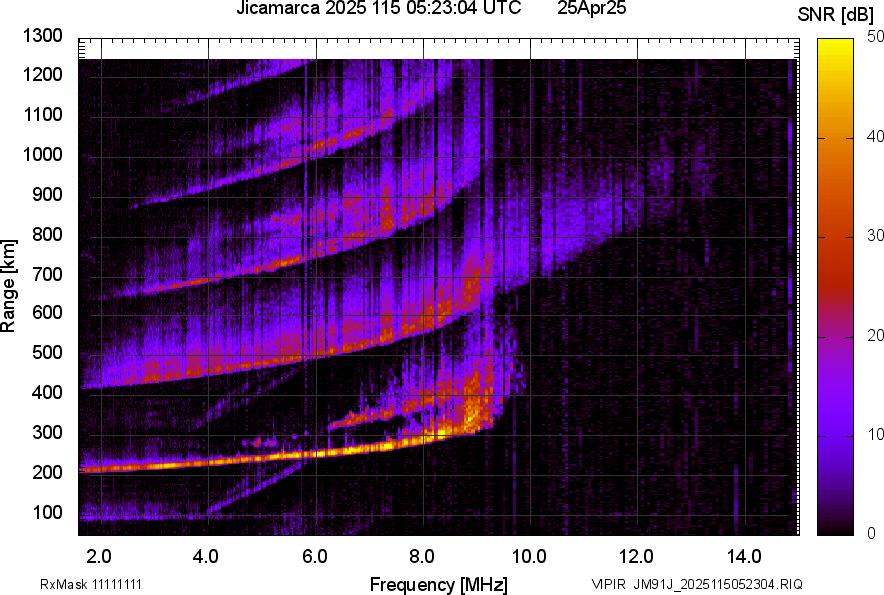Click the 600 range tick label
Viewport: 884px width, 595px height.
tap(47, 312)
